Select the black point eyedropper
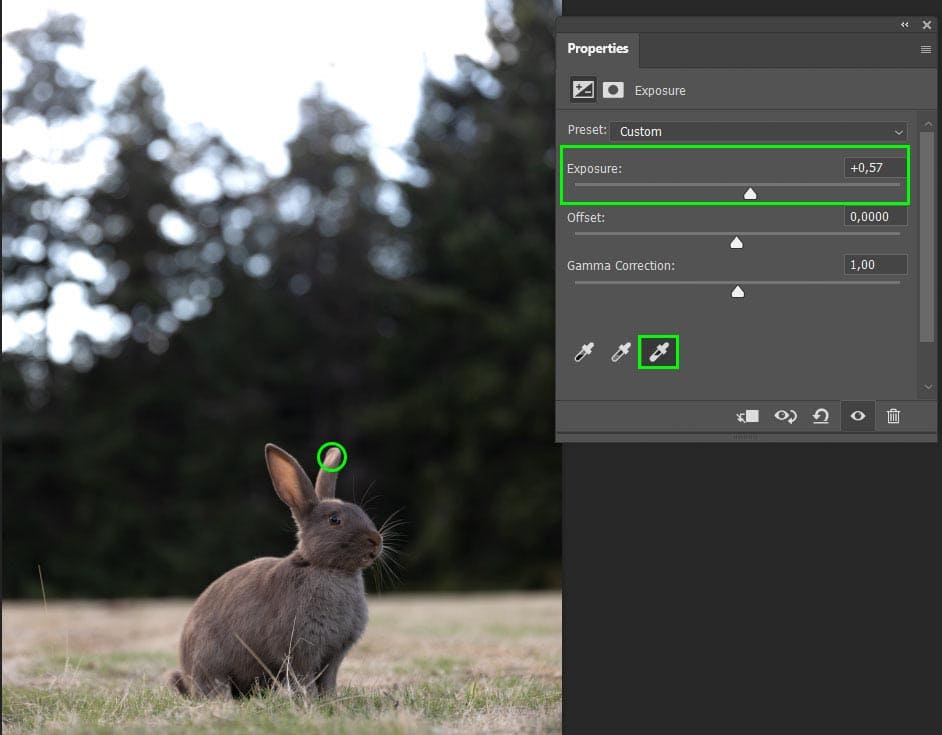 584,353
